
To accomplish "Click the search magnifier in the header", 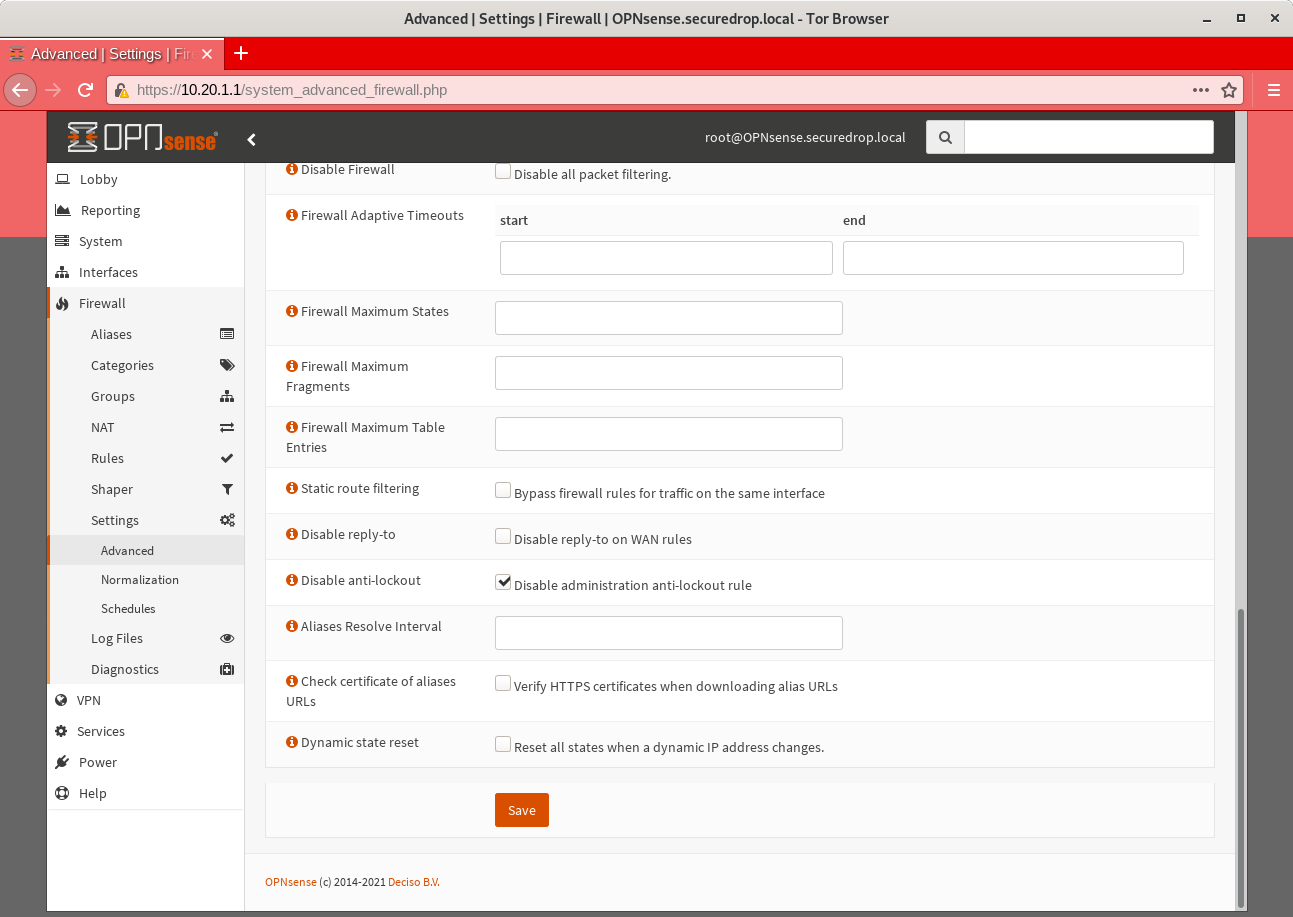I will pos(944,137).
